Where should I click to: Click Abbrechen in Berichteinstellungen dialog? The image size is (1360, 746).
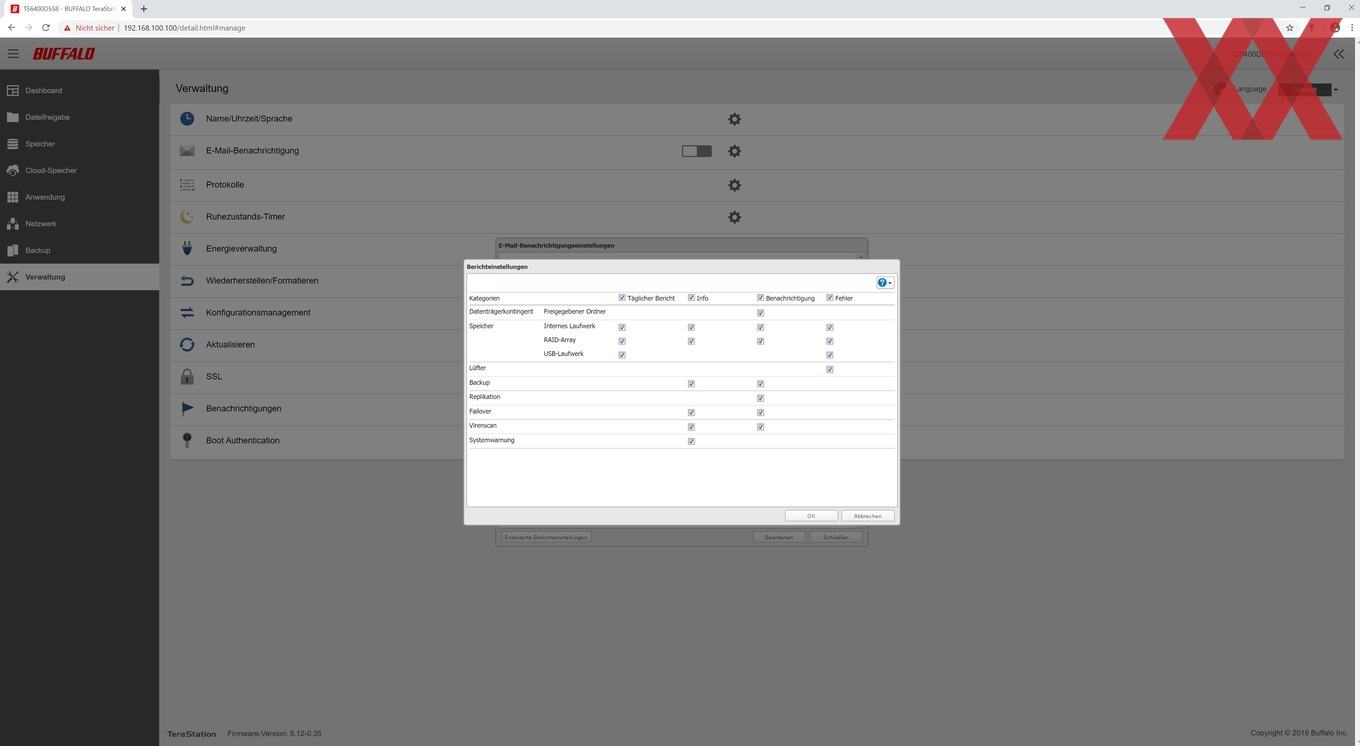867,516
